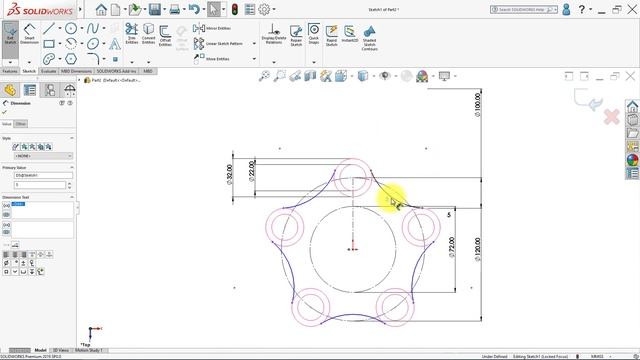640x360 pixels.
Task: Click the Home icon in top toolbar
Action: (101, 9)
